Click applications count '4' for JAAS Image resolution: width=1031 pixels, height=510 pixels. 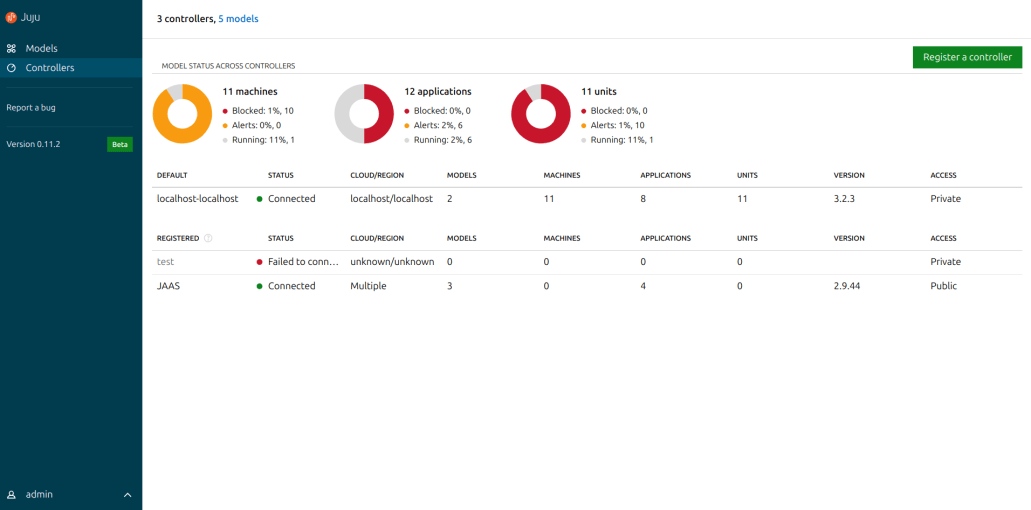click(643, 286)
